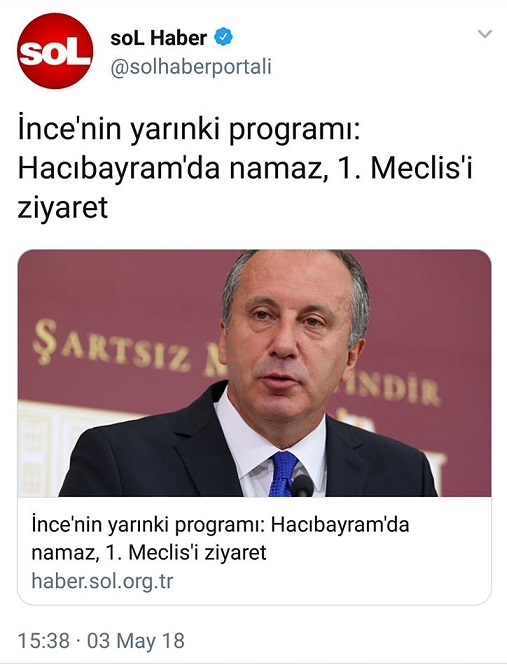507x665 pixels.
Task: Click the word "ziyaret" ending the tweet
Action: pyautogui.click(x=63, y=207)
